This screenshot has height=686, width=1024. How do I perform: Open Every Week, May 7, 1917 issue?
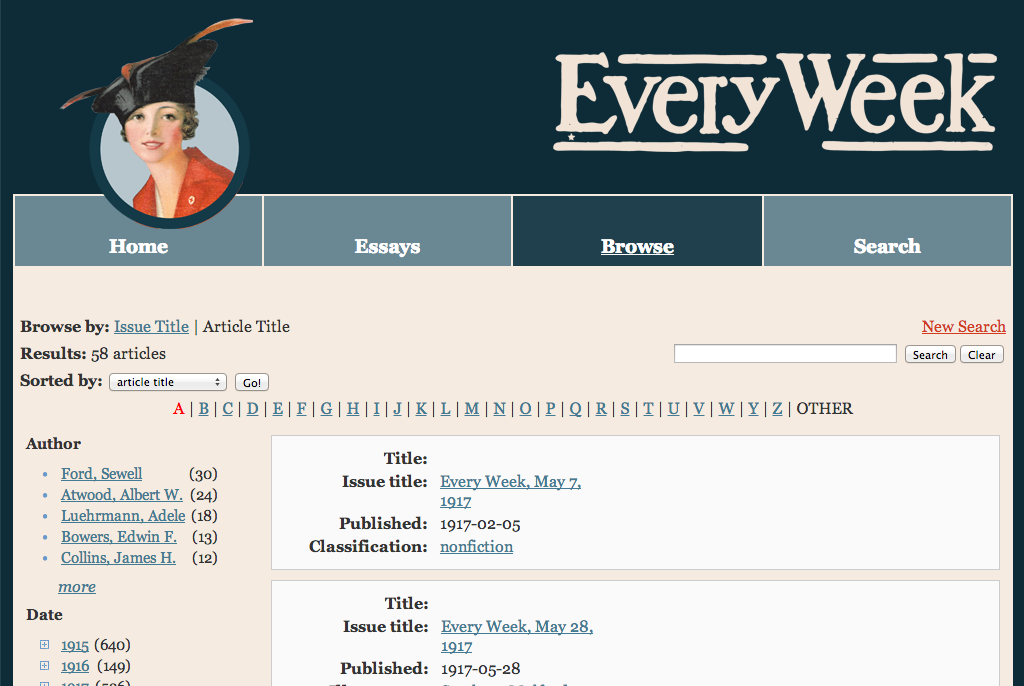[x=510, y=482]
